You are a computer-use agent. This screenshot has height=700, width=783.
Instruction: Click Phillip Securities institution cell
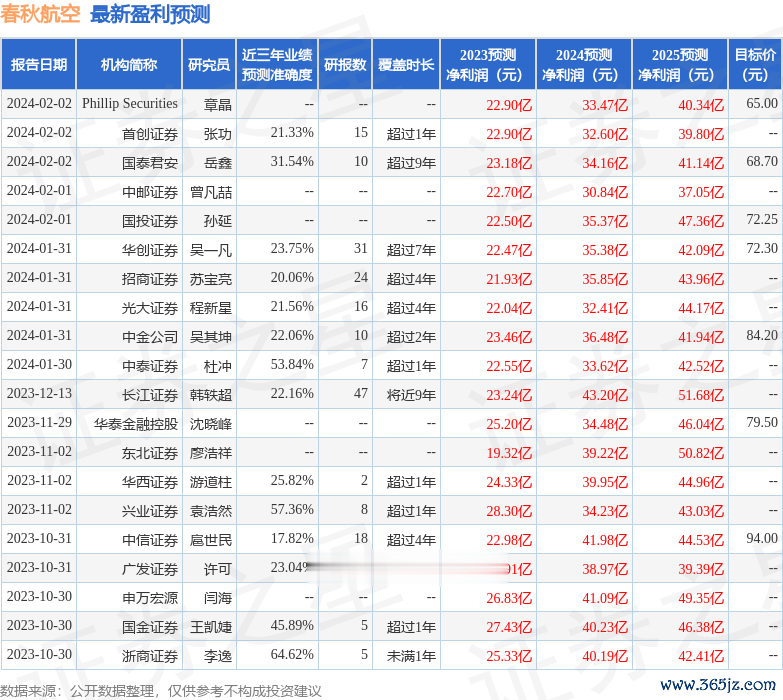point(130,103)
